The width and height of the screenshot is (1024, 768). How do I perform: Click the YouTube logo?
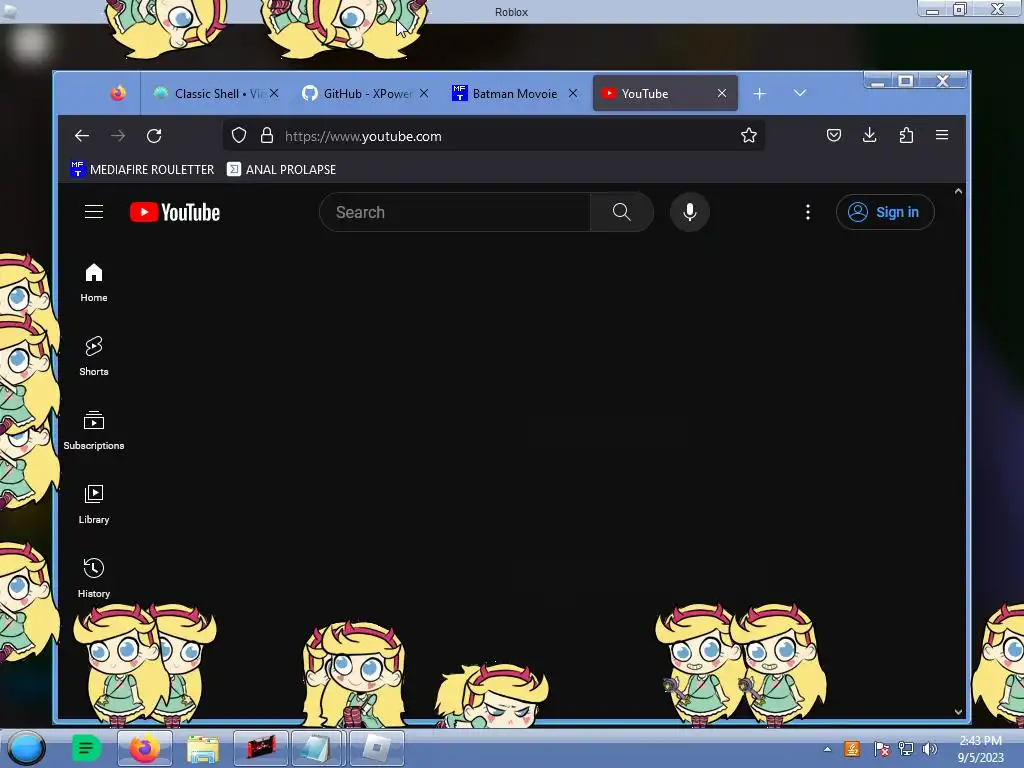tap(174, 212)
